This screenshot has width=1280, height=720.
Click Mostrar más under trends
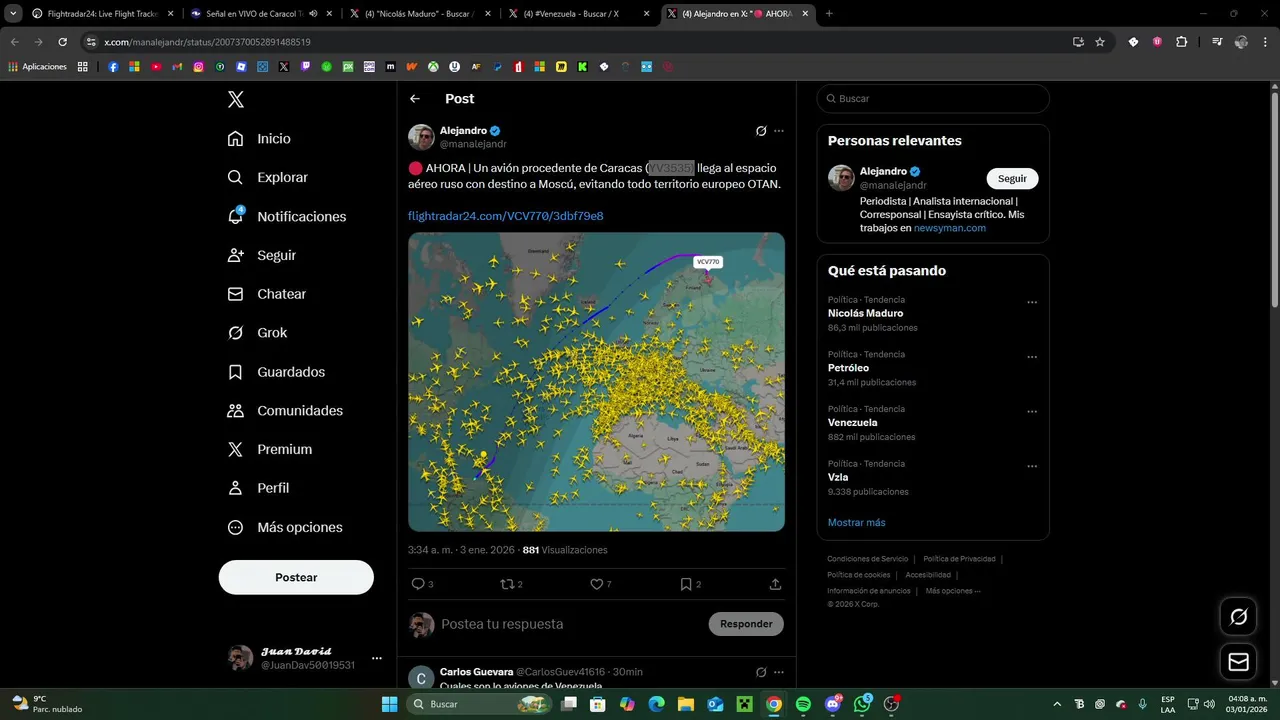(x=856, y=523)
